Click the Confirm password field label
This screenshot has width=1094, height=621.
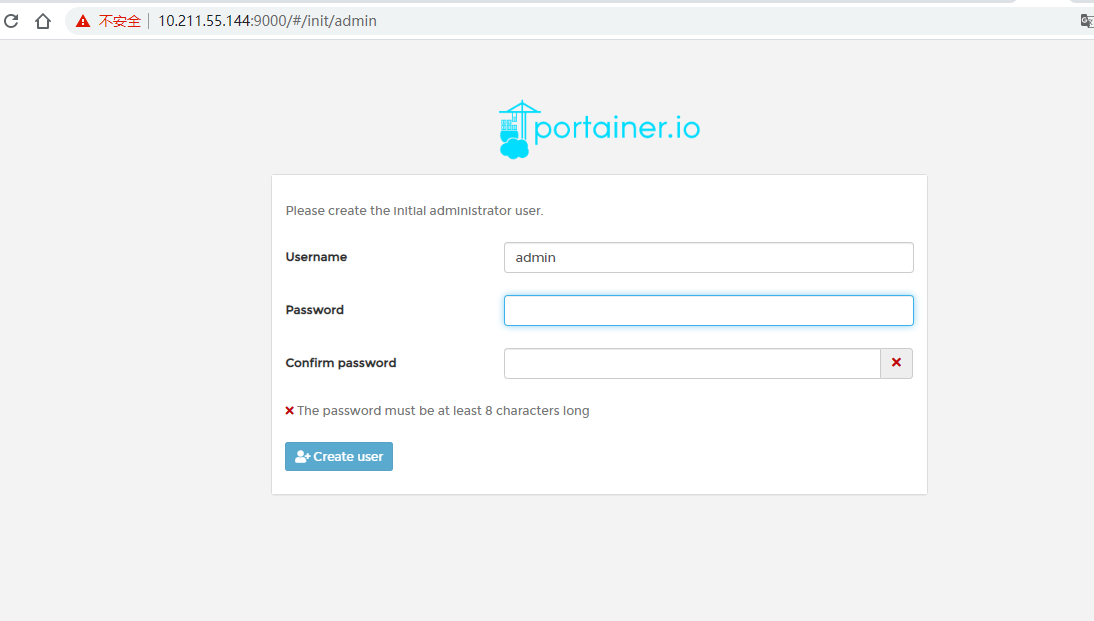click(x=341, y=363)
